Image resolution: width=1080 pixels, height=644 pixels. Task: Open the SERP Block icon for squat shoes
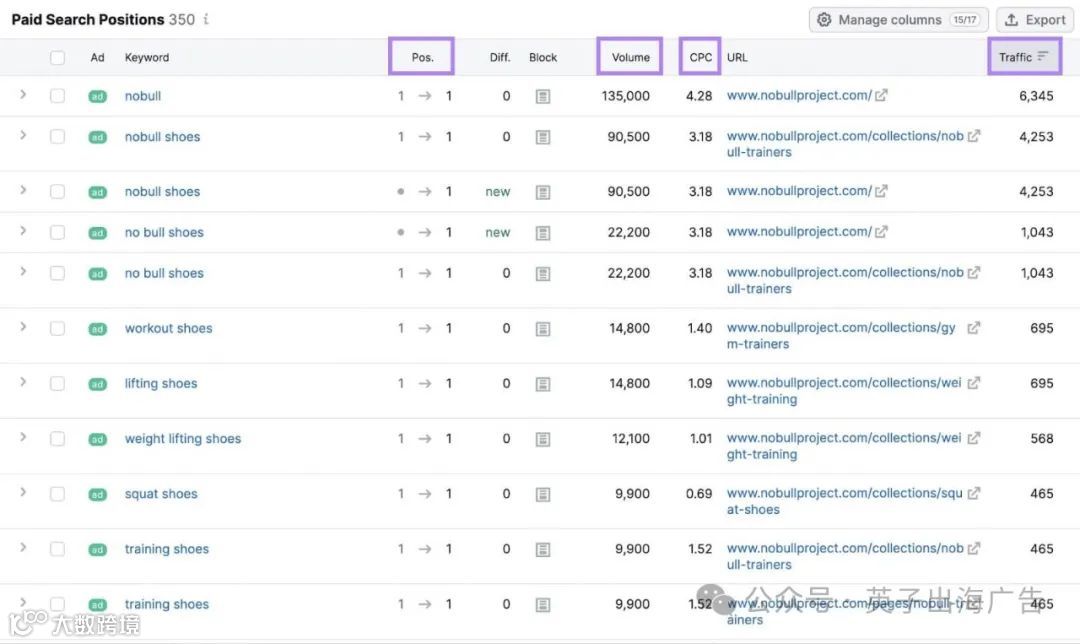click(x=543, y=495)
